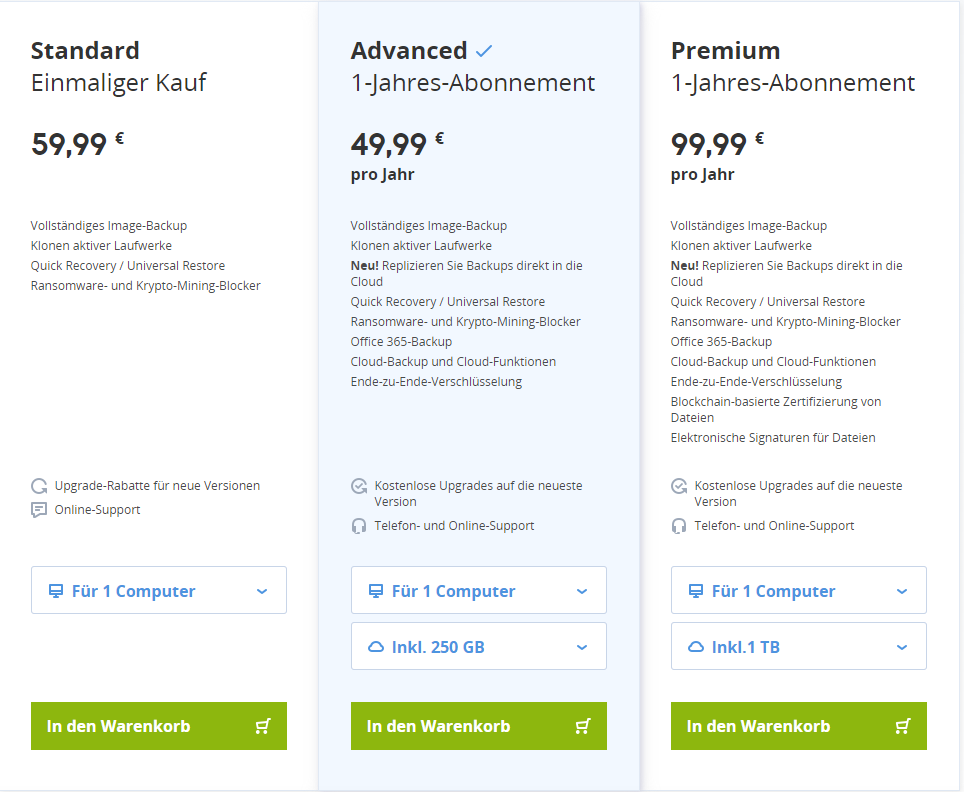Image resolution: width=964 pixels, height=792 pixels.
Task: Select the Premium plan heading
Action: coord(725,51)
